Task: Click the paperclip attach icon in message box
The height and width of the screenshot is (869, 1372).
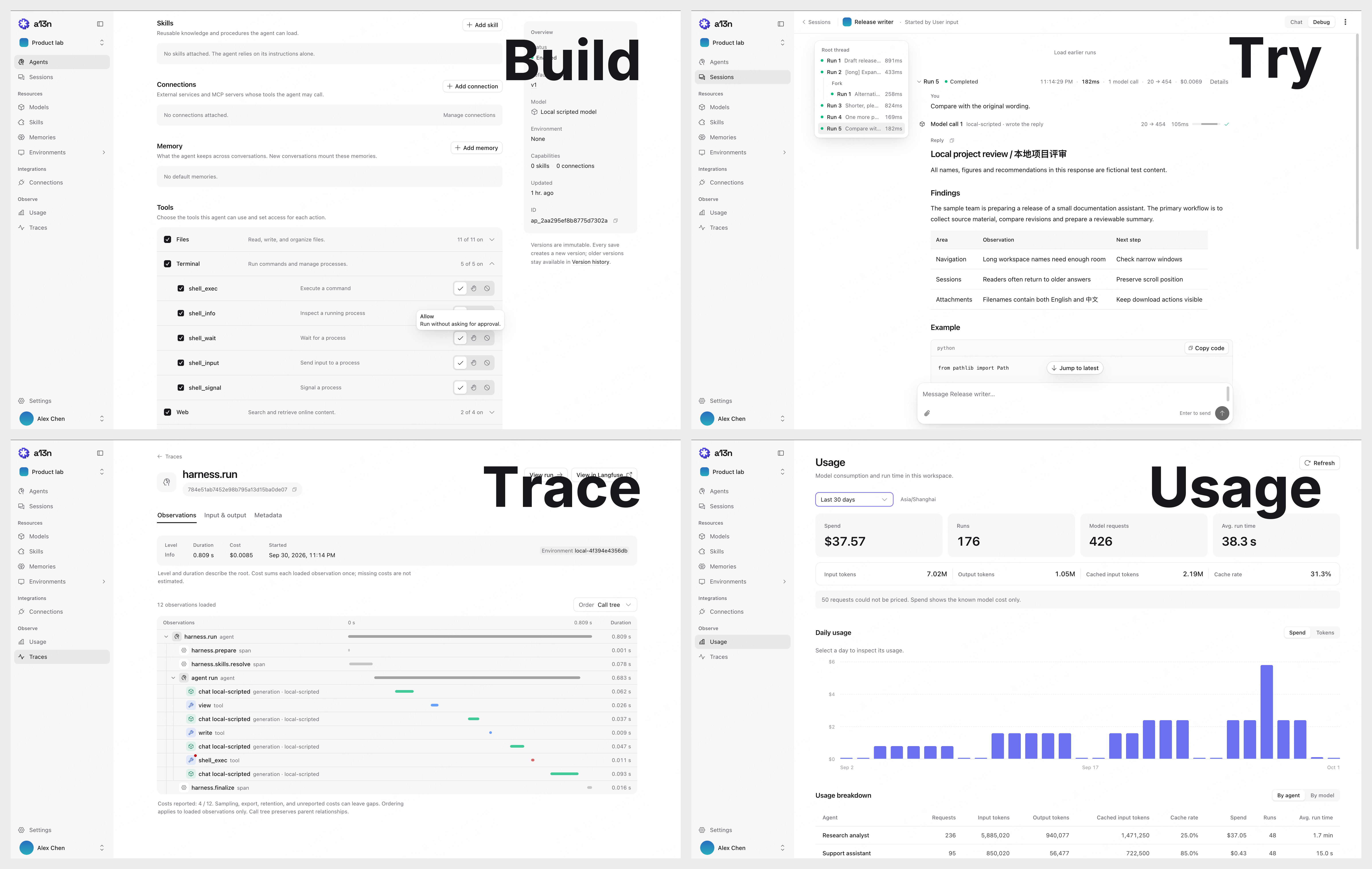Action: point(927,413)
